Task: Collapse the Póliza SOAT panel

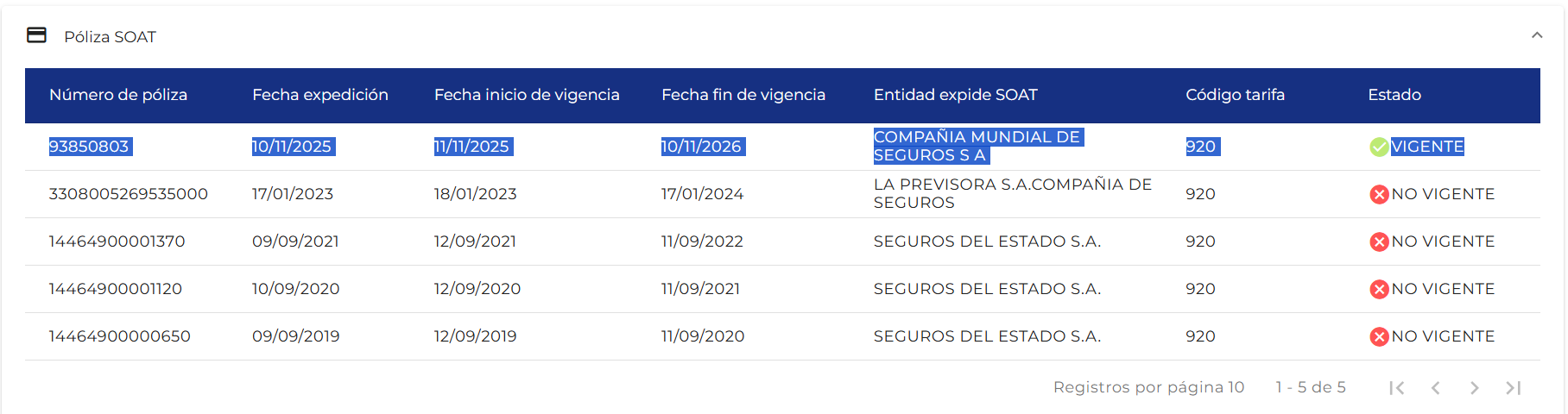Action: click(x=1536, y=35)
